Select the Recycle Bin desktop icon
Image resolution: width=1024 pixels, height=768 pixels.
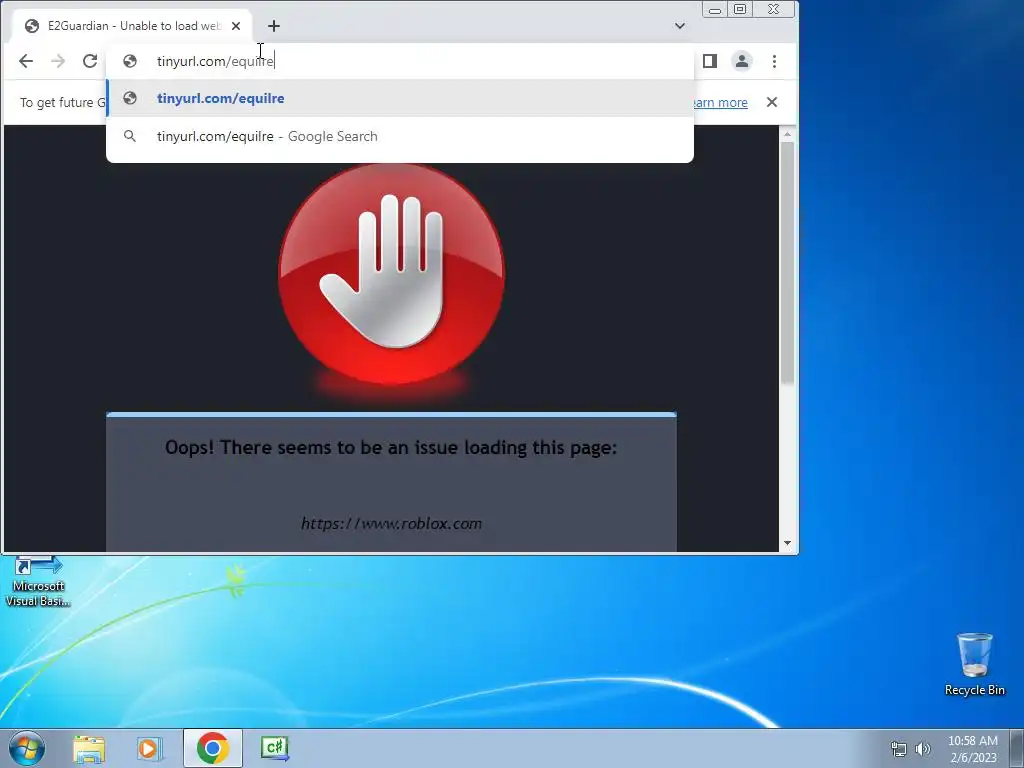point(974,665)
